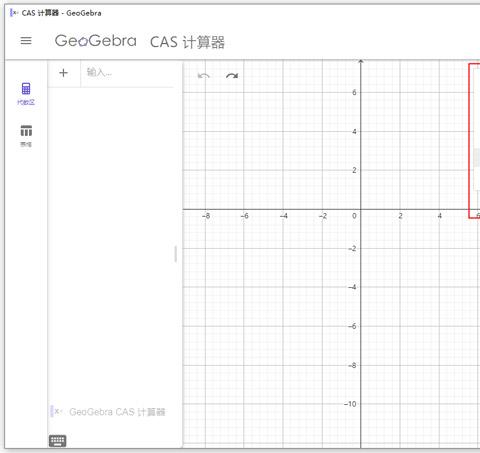Click the y-axis label 6
The image size is (480, 453).
354,92
